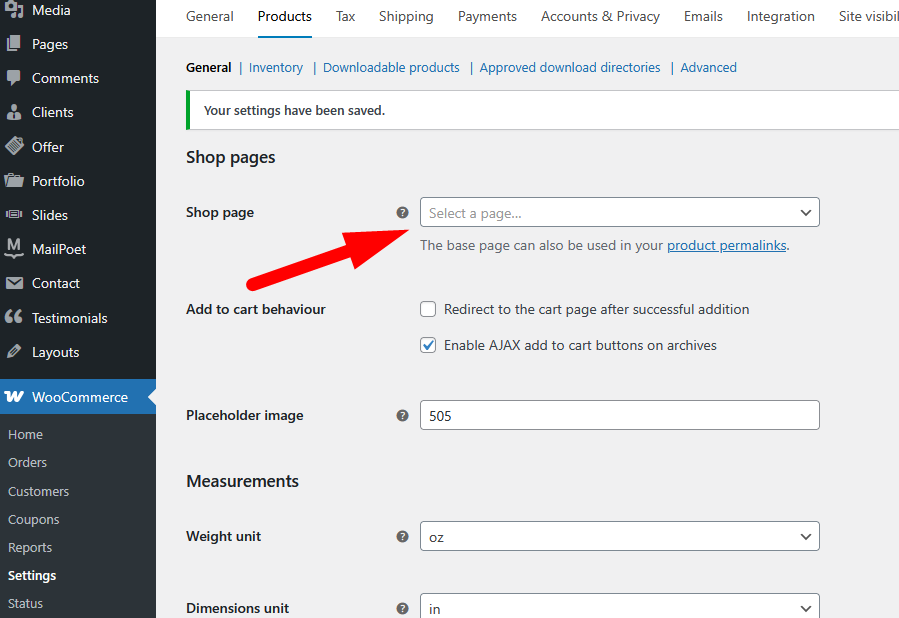
Task: Expand the Weight unit dropdown
Action: (x=619, y=536)
